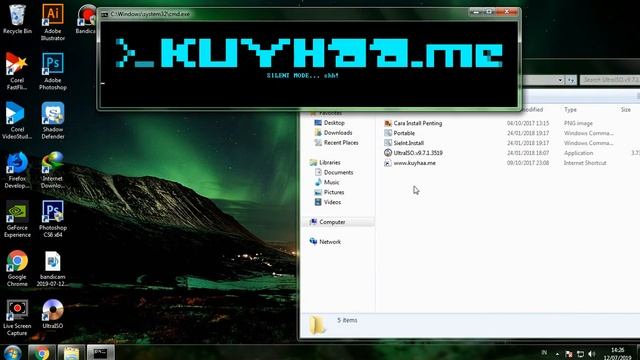The image size is (640, 360).
Task: Open Downloads in Explorer favorites
Action: (333, 133)
